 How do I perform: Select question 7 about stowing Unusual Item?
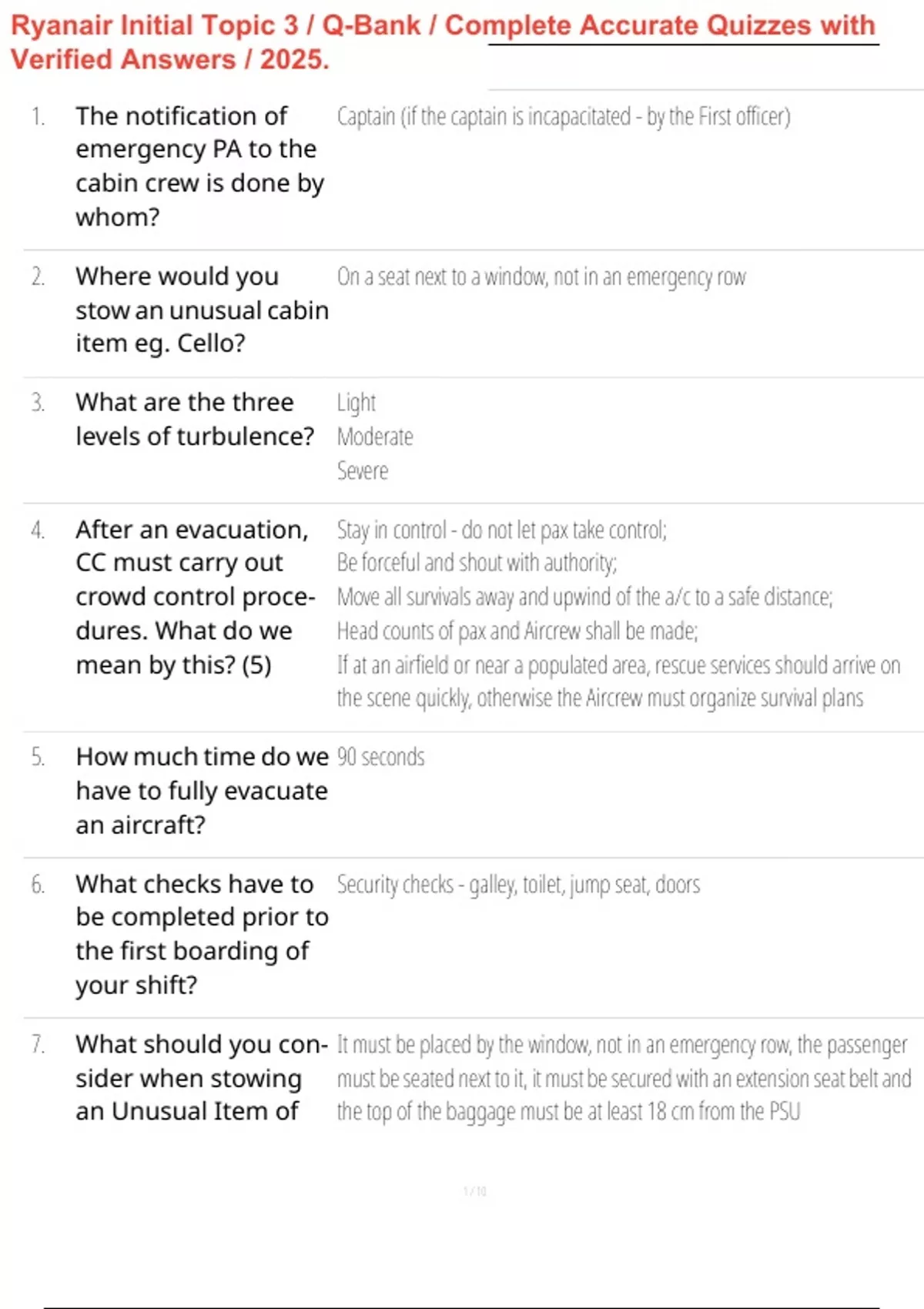pos(202,1078)
